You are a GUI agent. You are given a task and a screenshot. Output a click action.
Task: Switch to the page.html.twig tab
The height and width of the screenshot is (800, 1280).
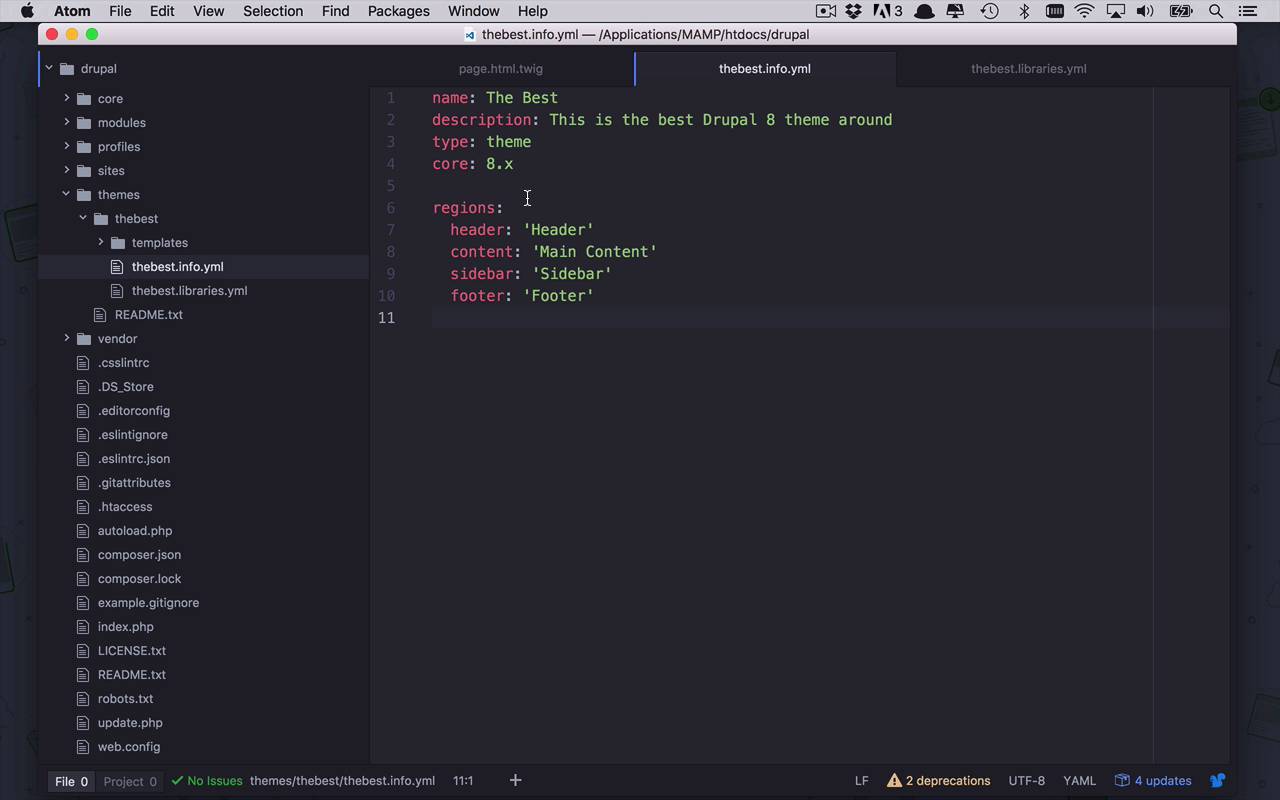(x=501, y=69)
